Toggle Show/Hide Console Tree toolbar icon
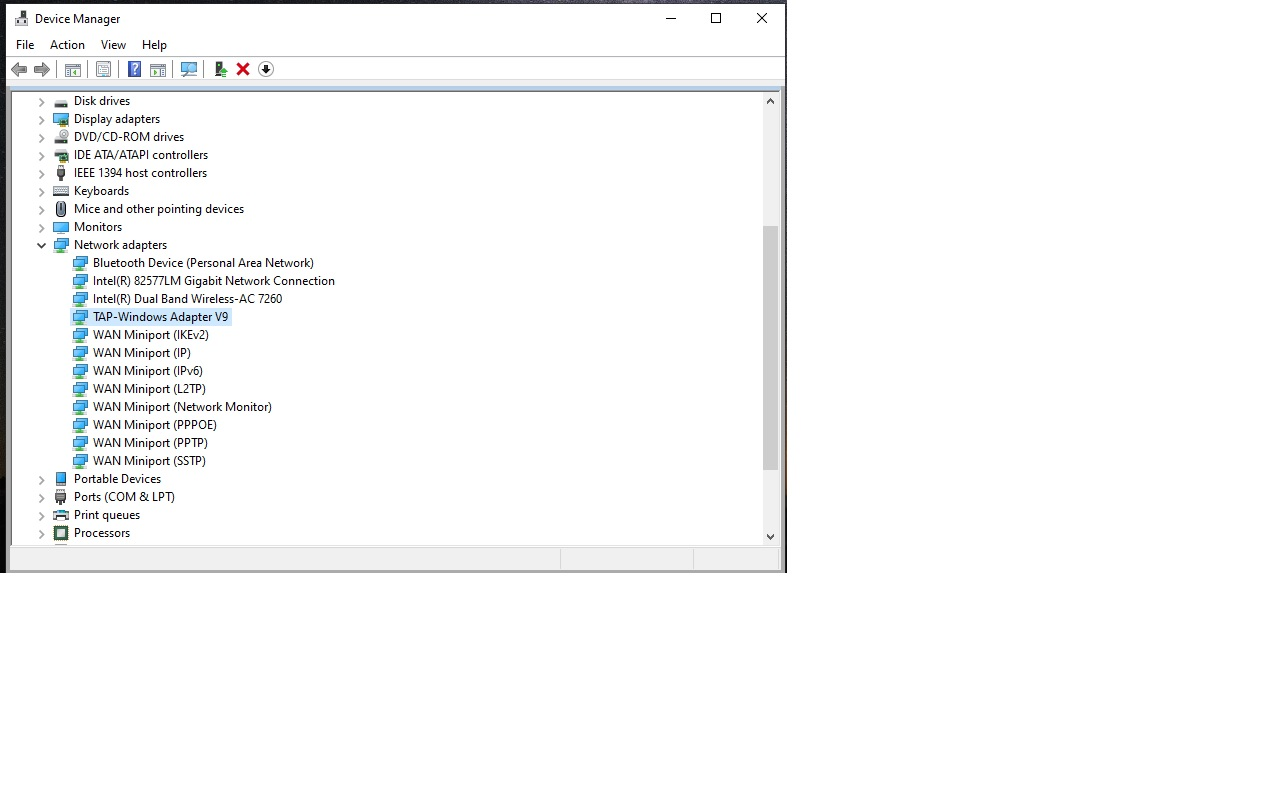This screenshot has height=800, width=1280. click(72, 69)
